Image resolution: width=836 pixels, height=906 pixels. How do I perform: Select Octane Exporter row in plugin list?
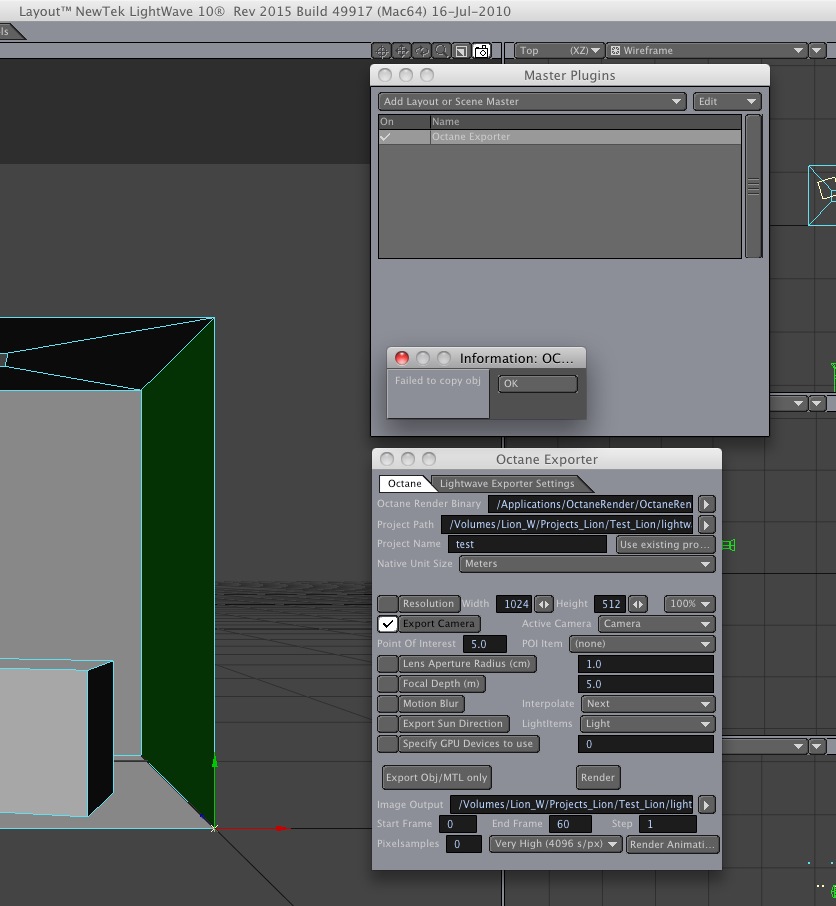(560, 137)
